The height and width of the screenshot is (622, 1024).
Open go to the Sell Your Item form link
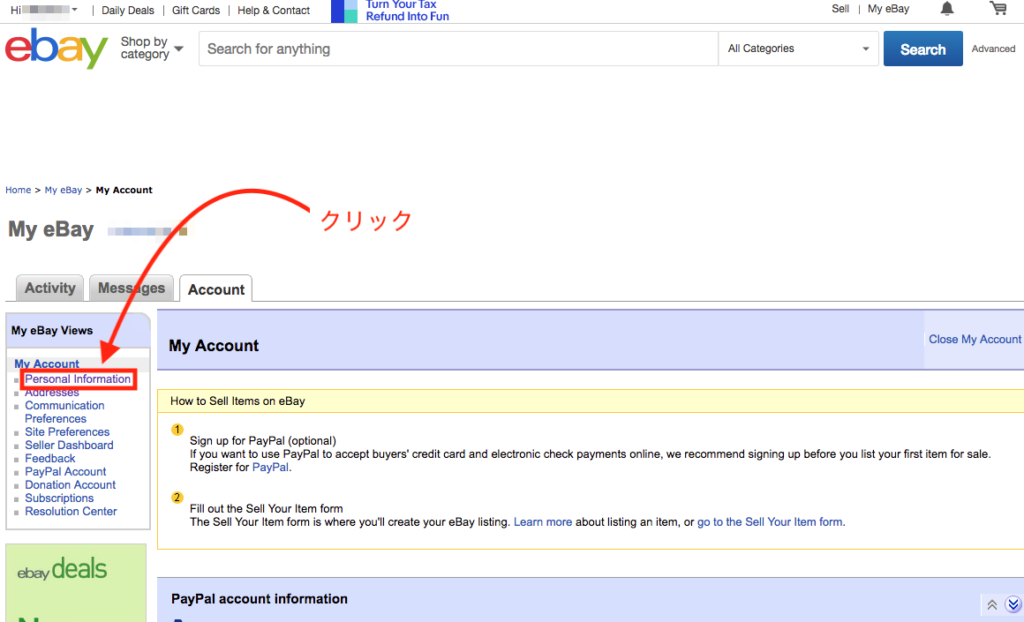tap(770, 522)
